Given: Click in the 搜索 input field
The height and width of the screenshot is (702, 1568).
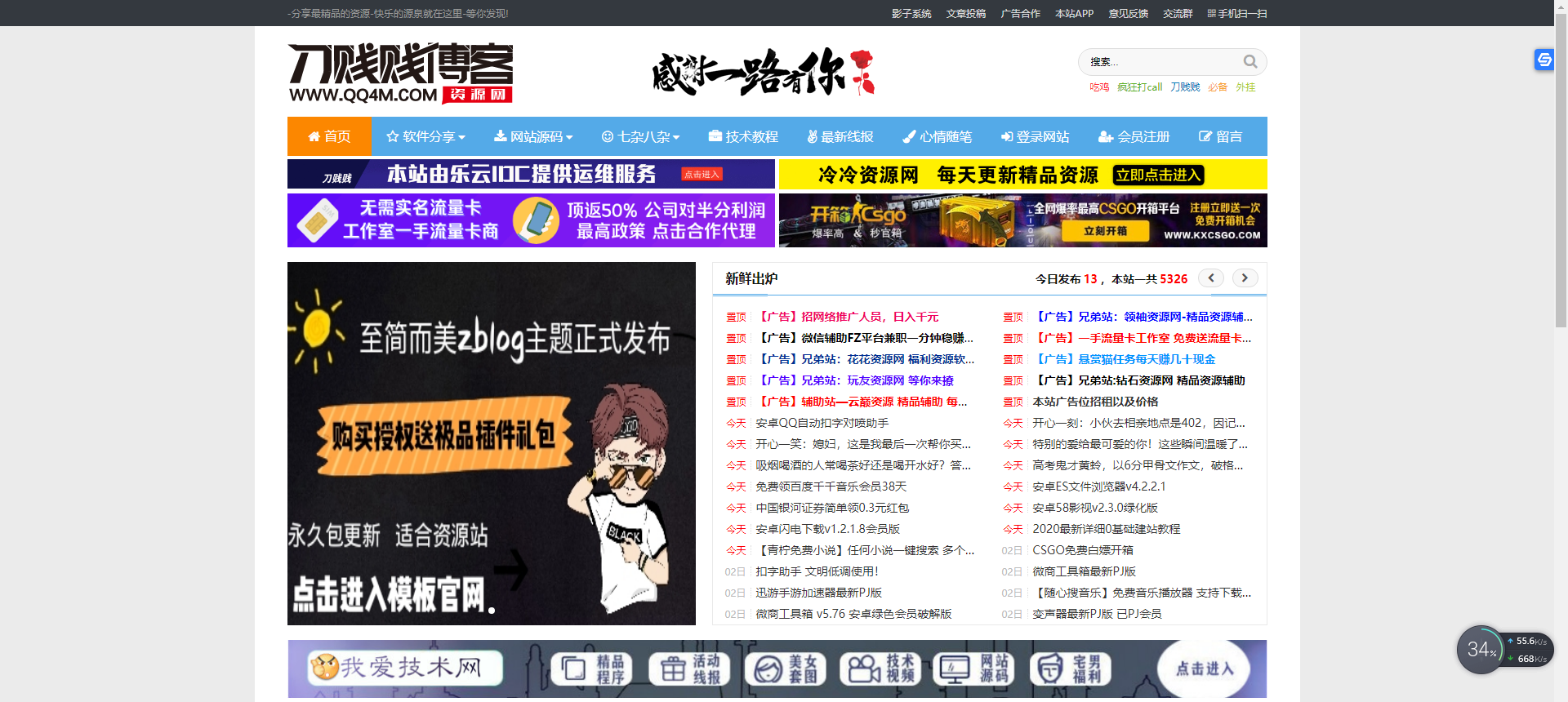Looking at the screenshot, I should [x=1160, y=62].
